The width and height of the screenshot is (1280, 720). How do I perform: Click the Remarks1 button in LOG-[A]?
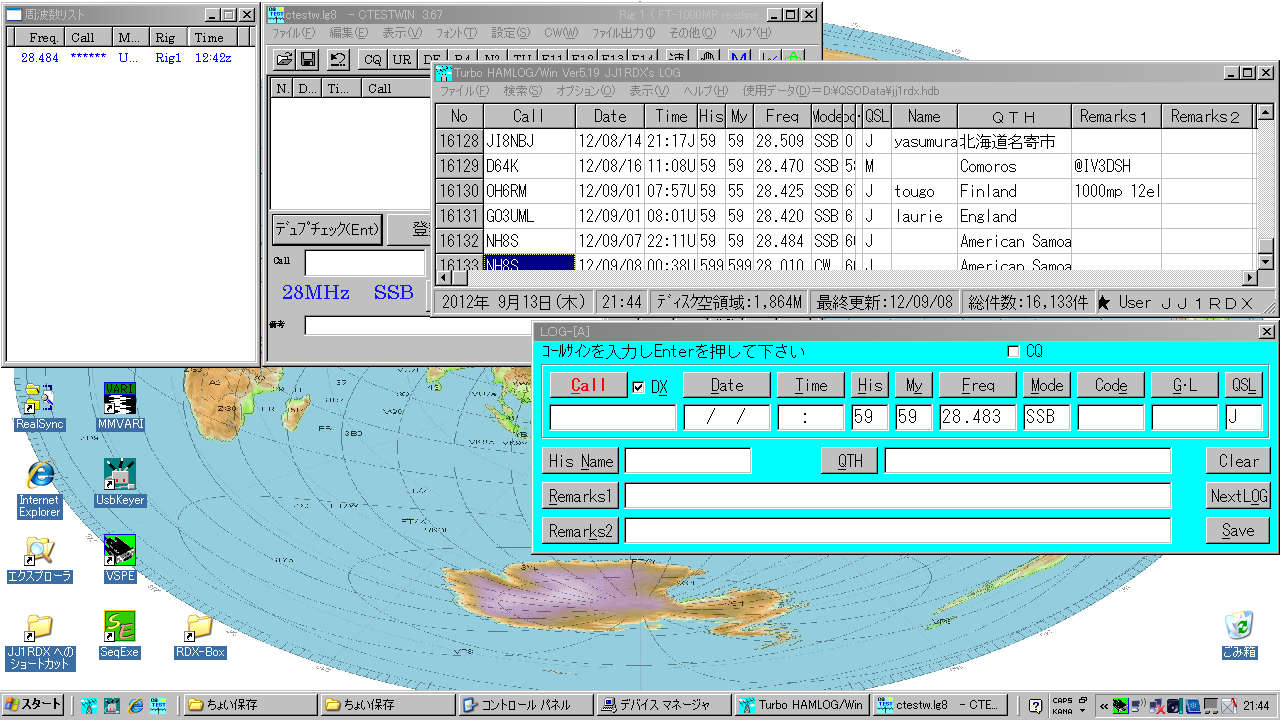coord(581,496)
